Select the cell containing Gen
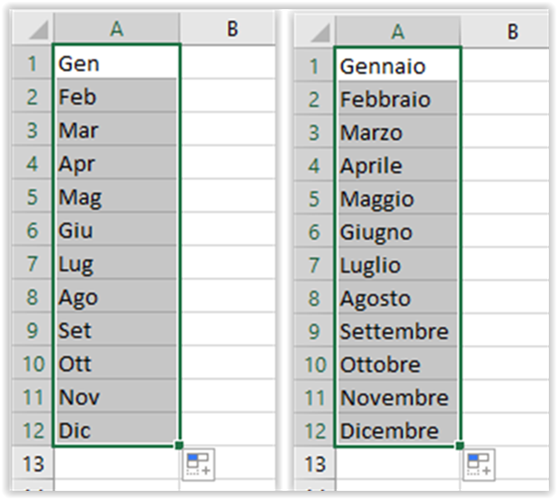 tap(117, 62)
